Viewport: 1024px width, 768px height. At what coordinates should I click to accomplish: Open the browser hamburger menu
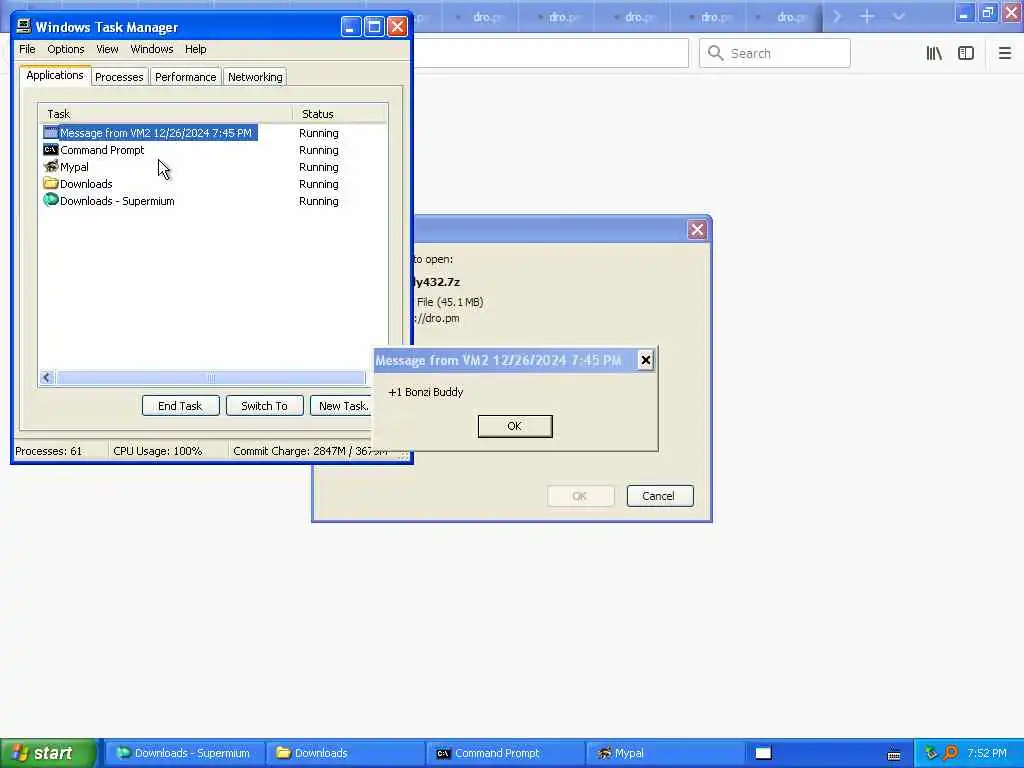1004,53
